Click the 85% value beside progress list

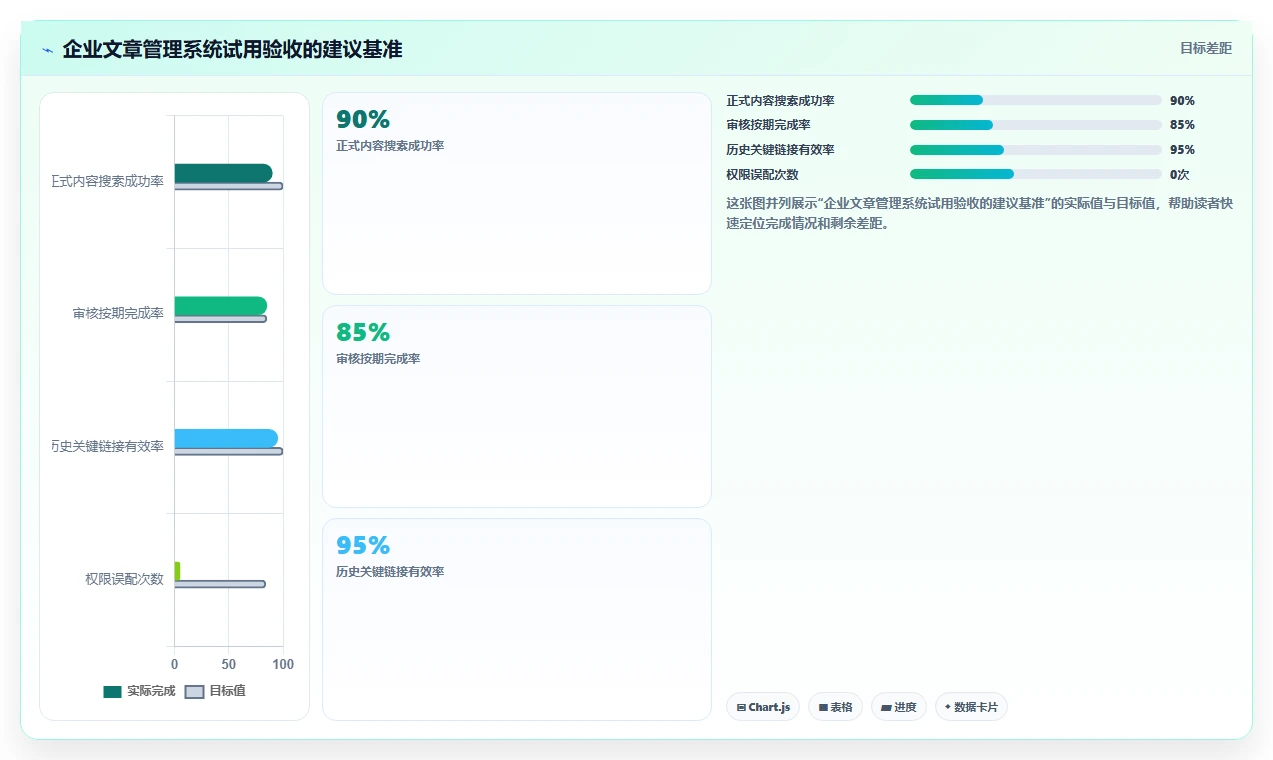tap(1182, 125)
